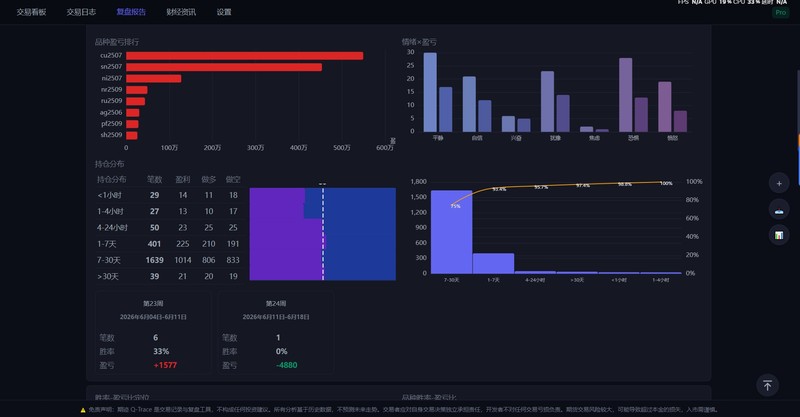Click the siren alert floating icon
The width and height of the screenshot is (800, 417).
[x=779, y=209]
